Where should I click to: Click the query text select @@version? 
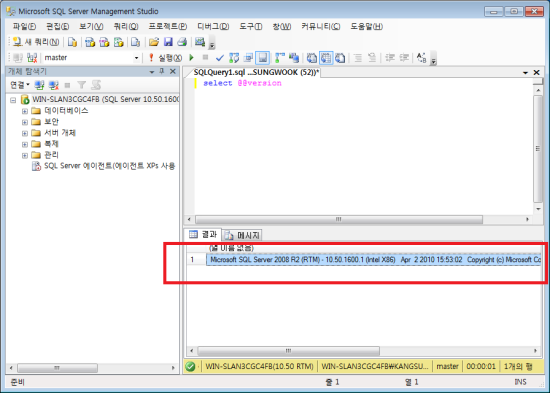click(242, 83)
